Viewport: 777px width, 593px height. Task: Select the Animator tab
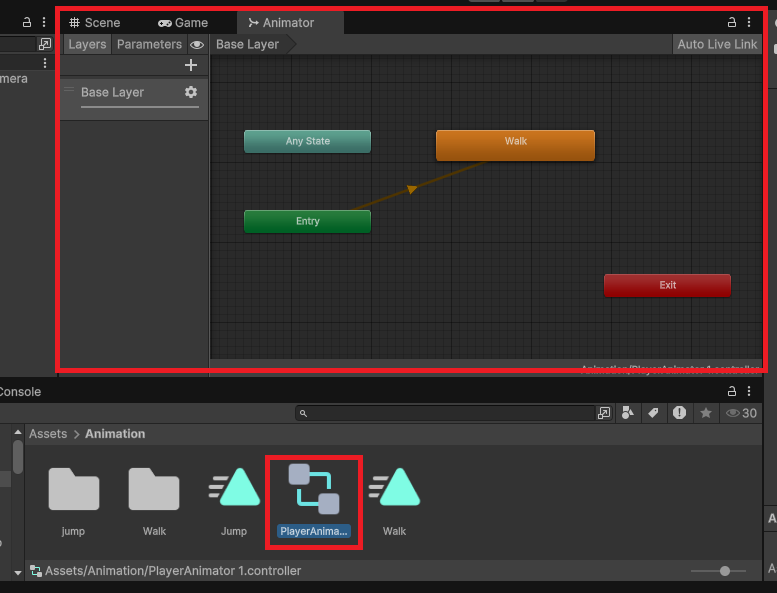click(281, 23)
